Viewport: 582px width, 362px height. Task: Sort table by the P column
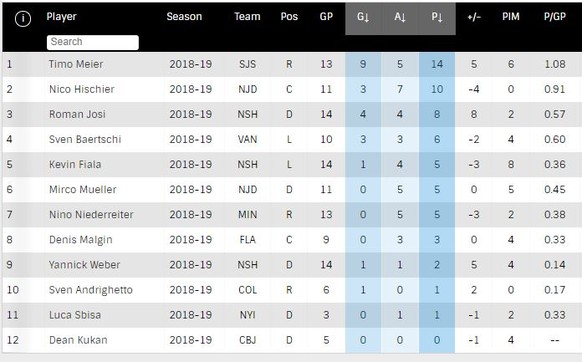point(437,17)
